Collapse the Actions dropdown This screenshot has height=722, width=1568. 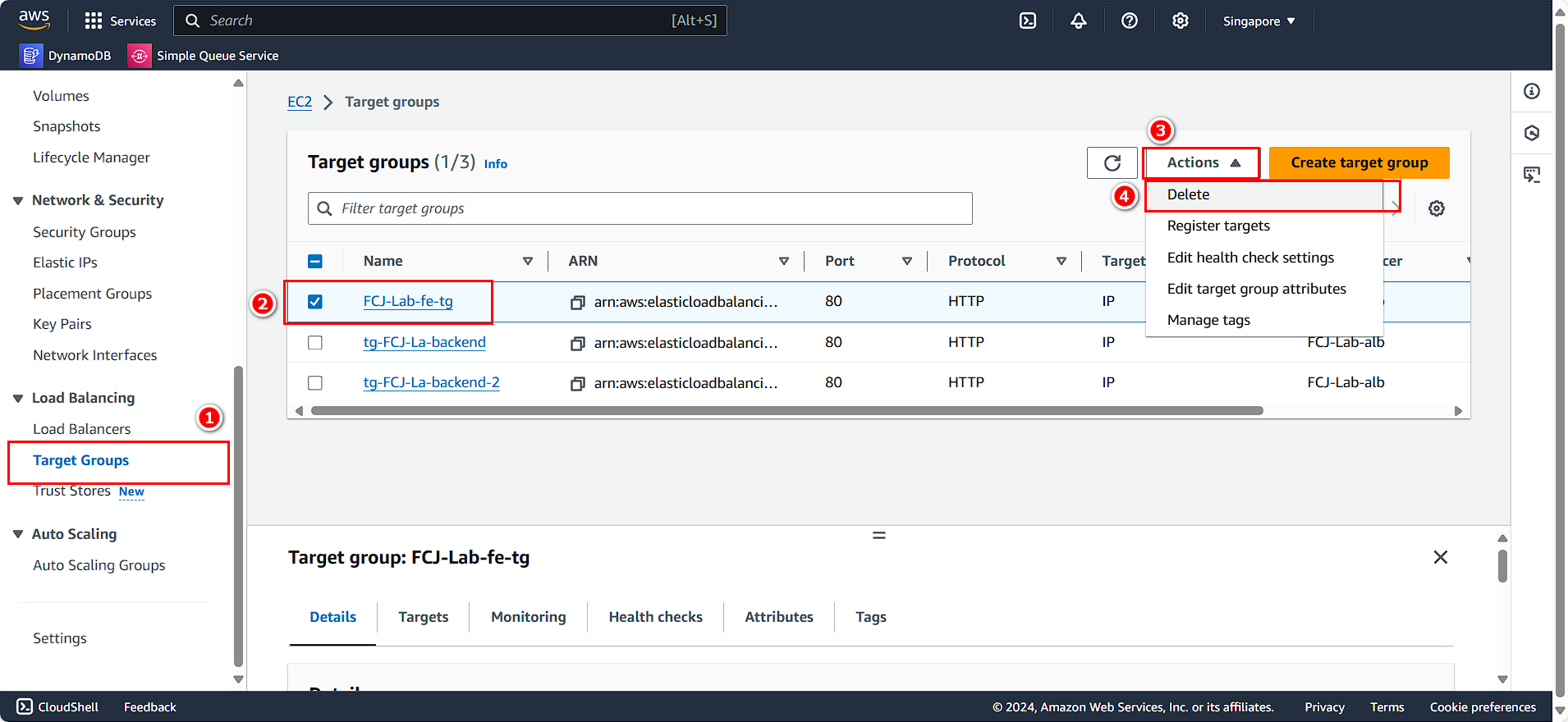coord(1202,162)
